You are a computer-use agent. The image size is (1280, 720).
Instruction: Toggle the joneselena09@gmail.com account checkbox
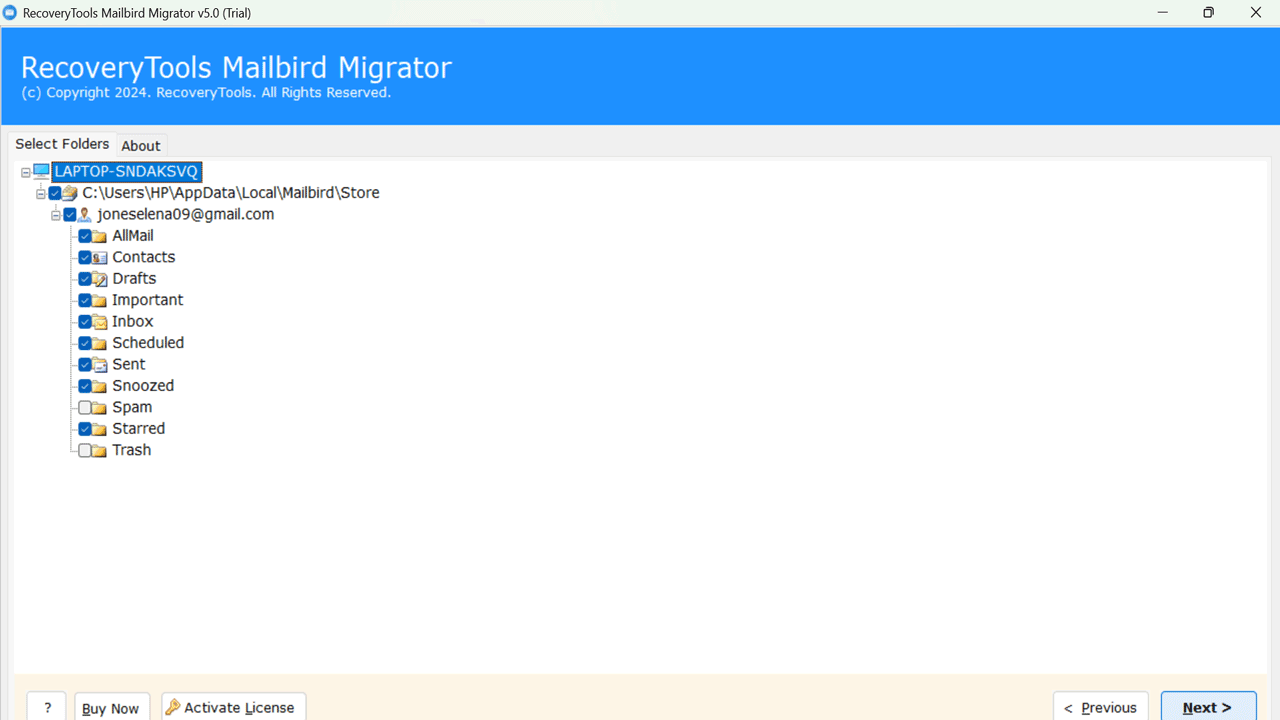[x=70, y=215]
